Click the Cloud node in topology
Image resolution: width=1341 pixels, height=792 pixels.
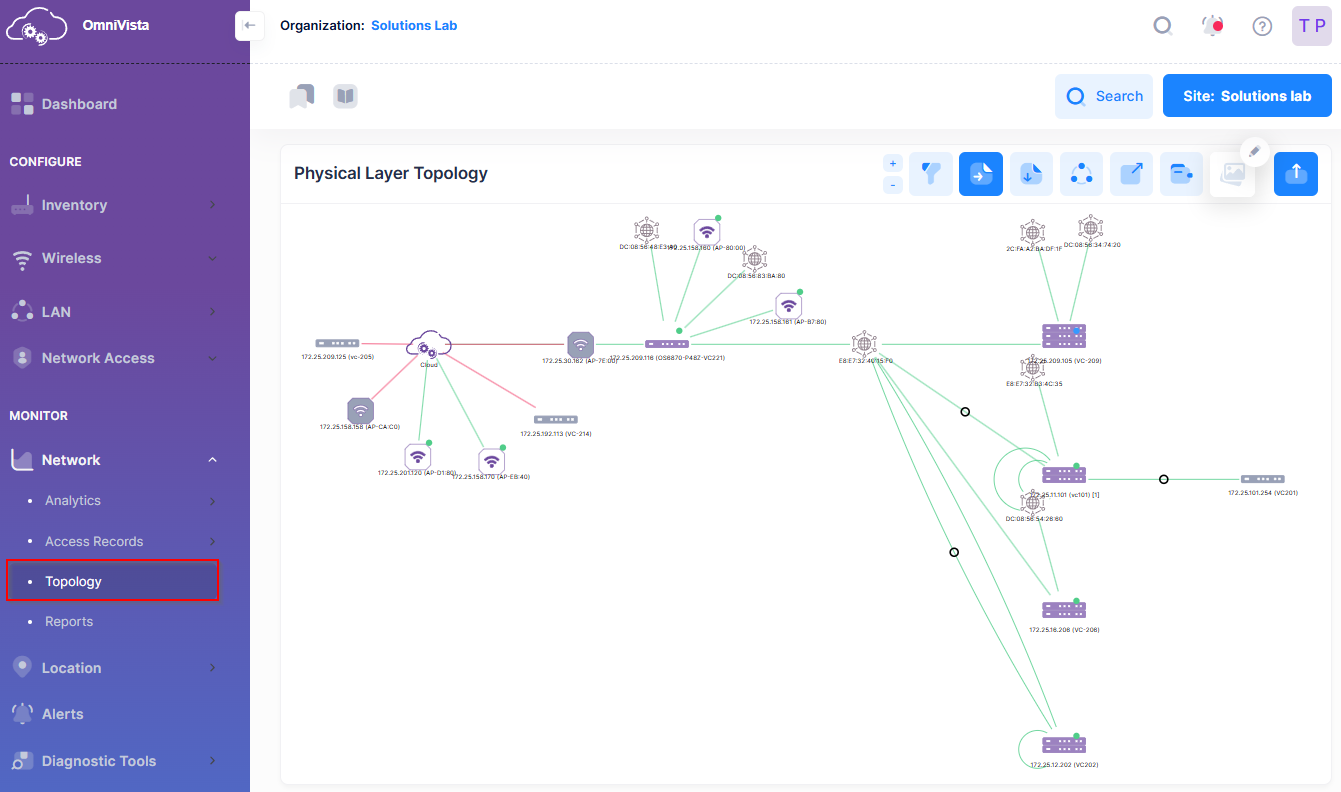tap(429, 345)
